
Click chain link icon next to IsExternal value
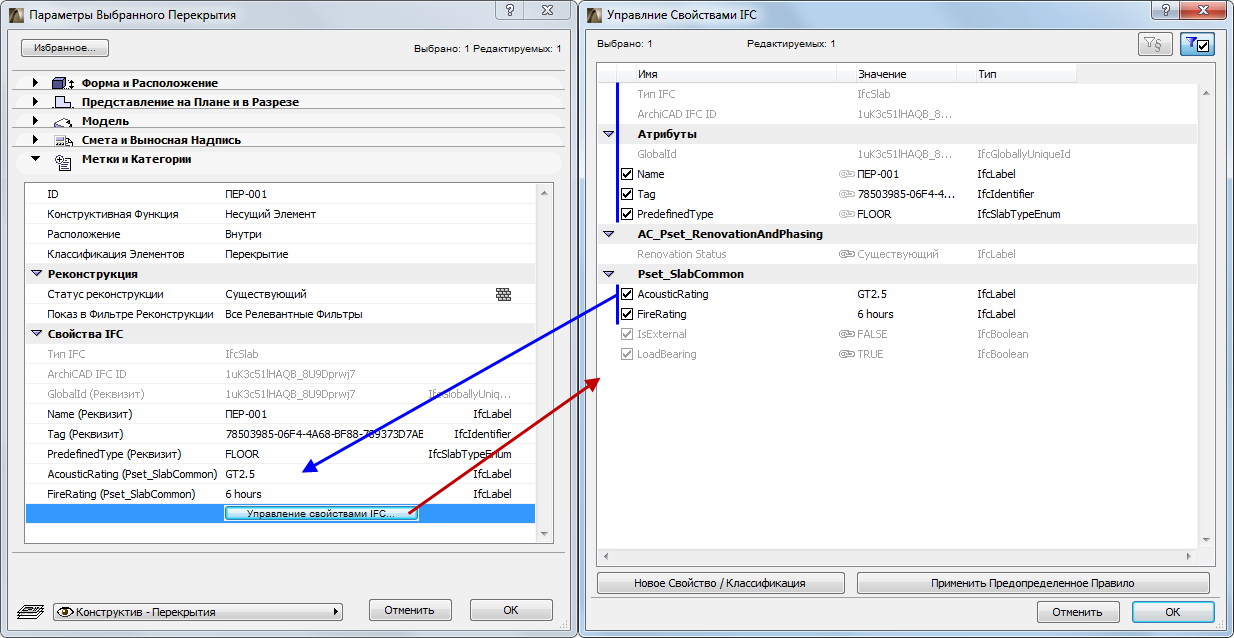[847, 334]
